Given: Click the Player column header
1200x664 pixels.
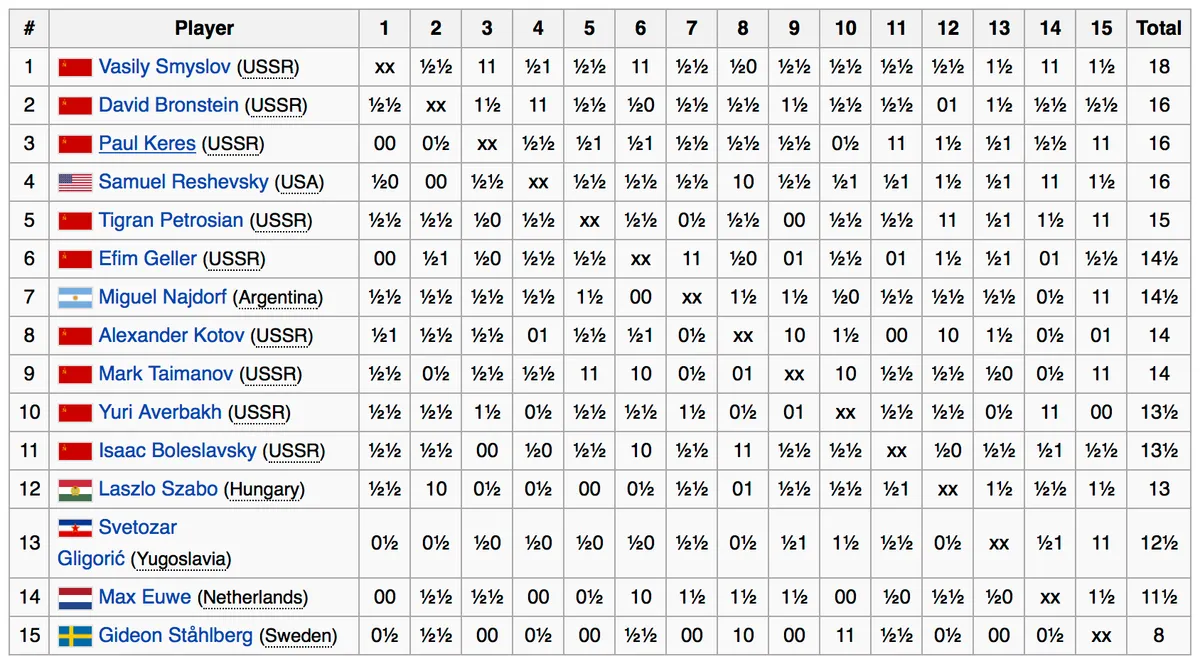Looking at the screenshot, I should tap(204, 28).
